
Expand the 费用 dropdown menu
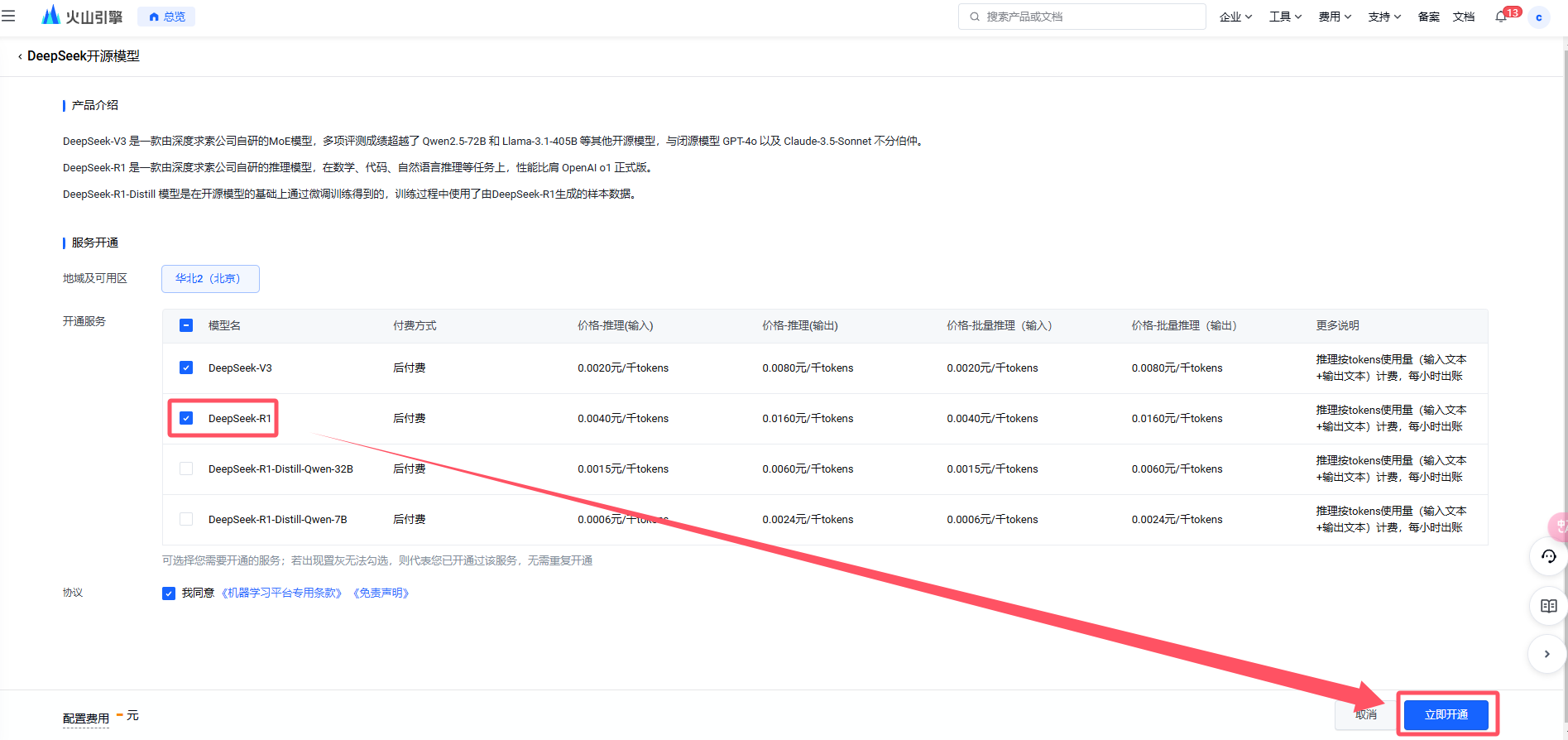click(x=1335, y=17)
